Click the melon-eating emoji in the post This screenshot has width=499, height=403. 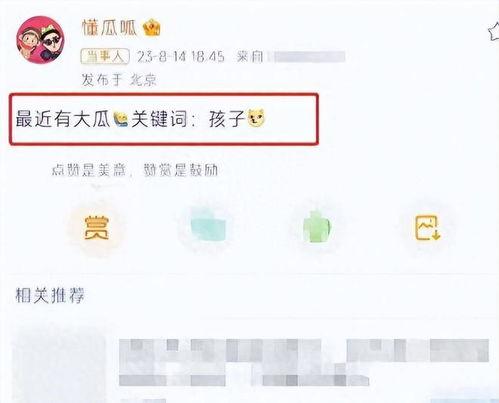[121, 119]
